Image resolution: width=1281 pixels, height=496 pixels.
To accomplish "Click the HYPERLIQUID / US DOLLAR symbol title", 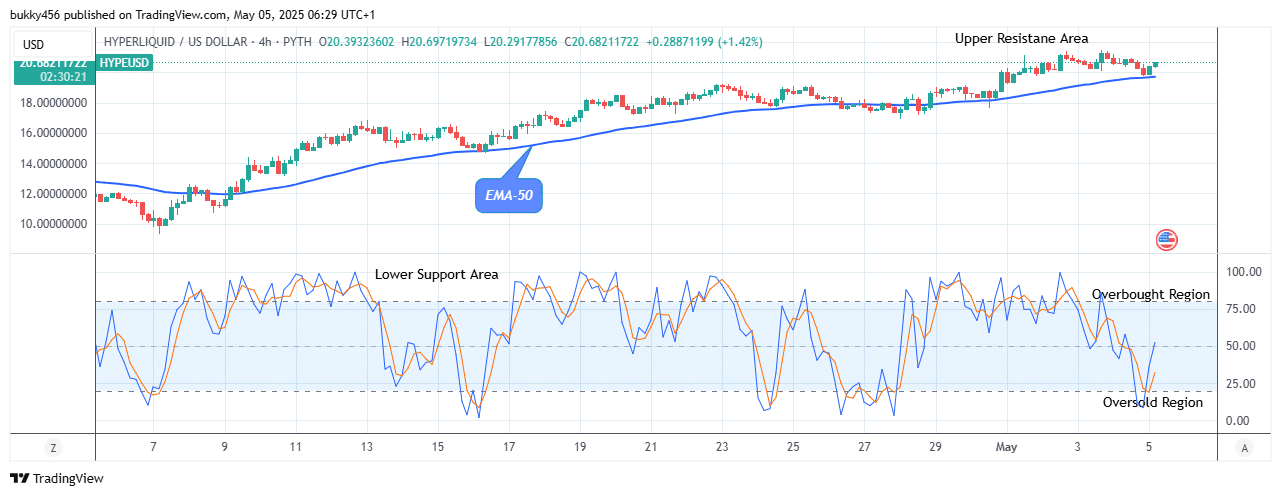I will click(x=174, y=42).
